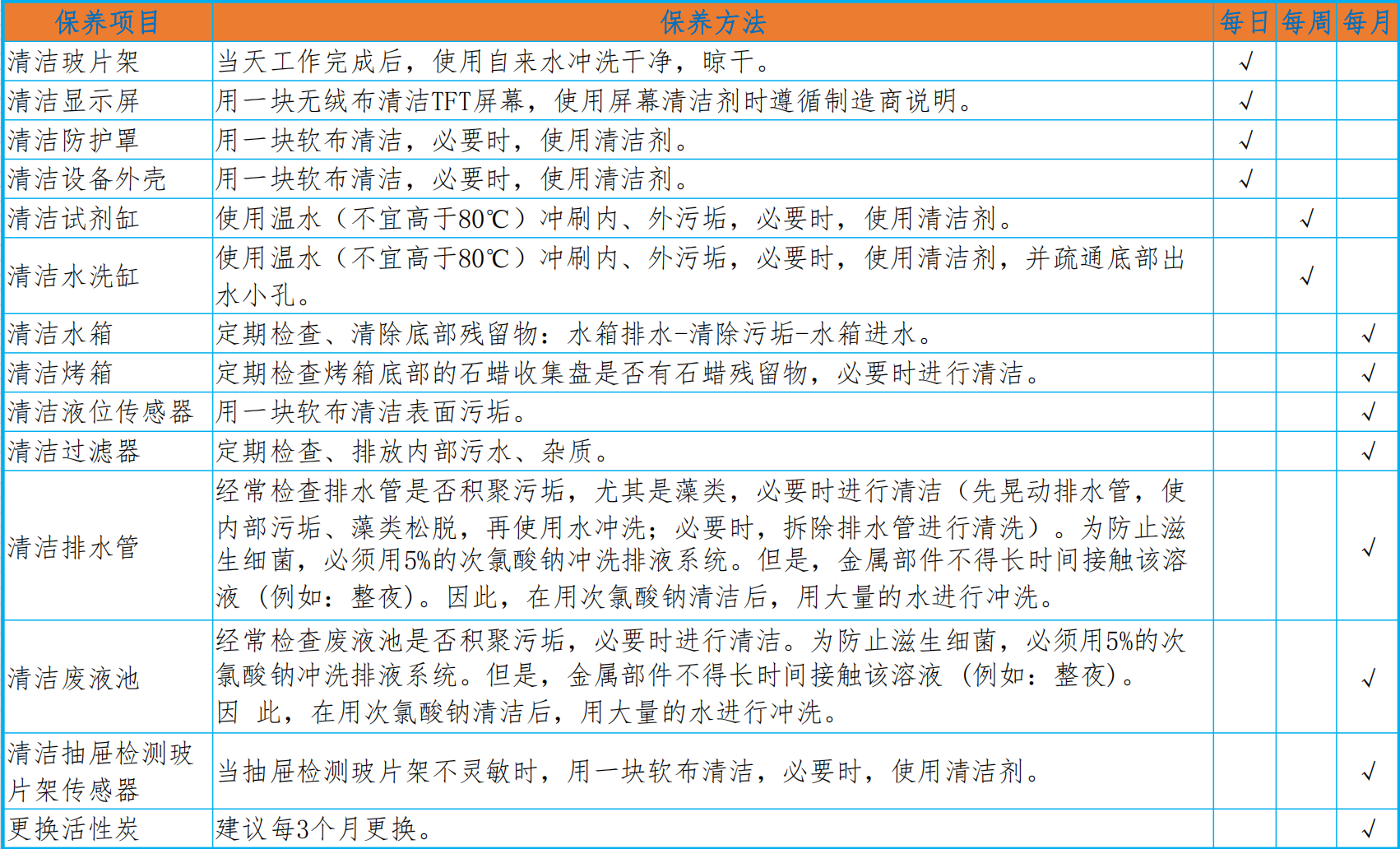Select the 清洁防护罩 item cell
This screenshot has width=1400, height=849.
pyautogui.click(x=108, y=141)
